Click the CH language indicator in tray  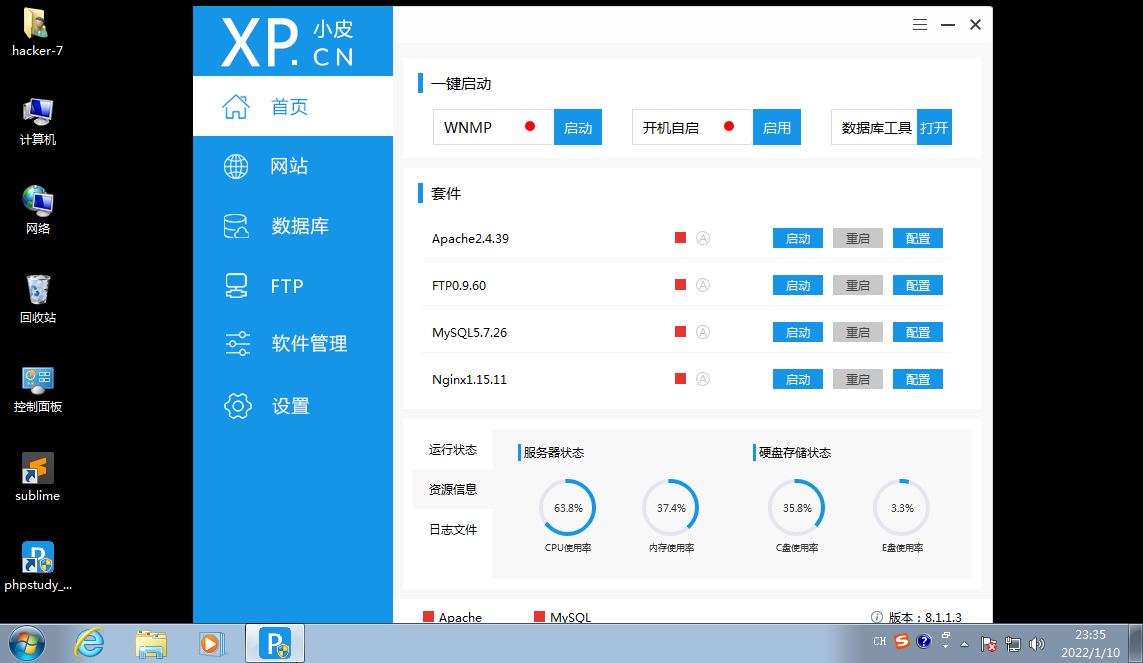pyautogui.click(x=880, y=641)
